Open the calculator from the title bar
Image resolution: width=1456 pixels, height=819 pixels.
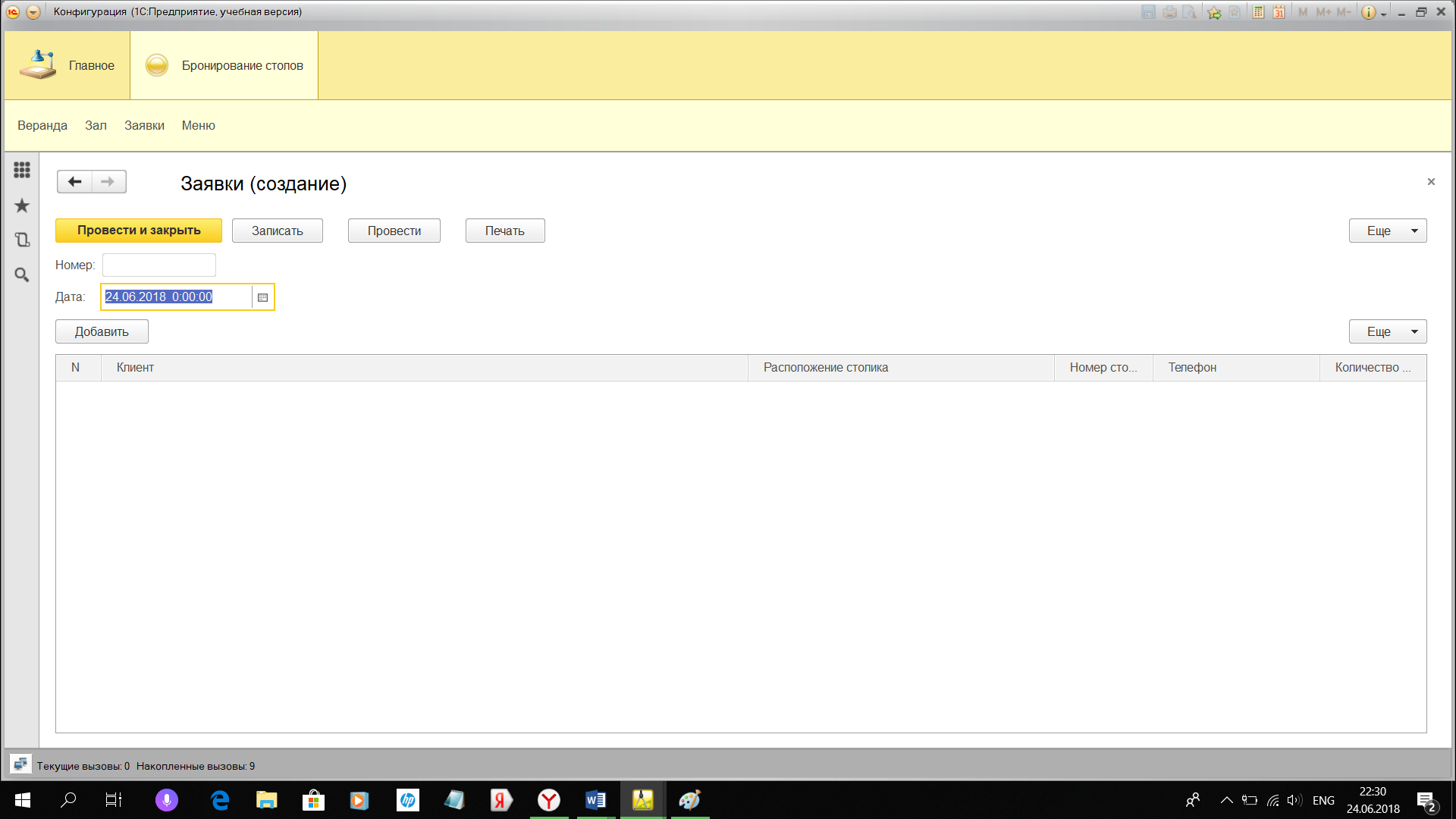1258,12
